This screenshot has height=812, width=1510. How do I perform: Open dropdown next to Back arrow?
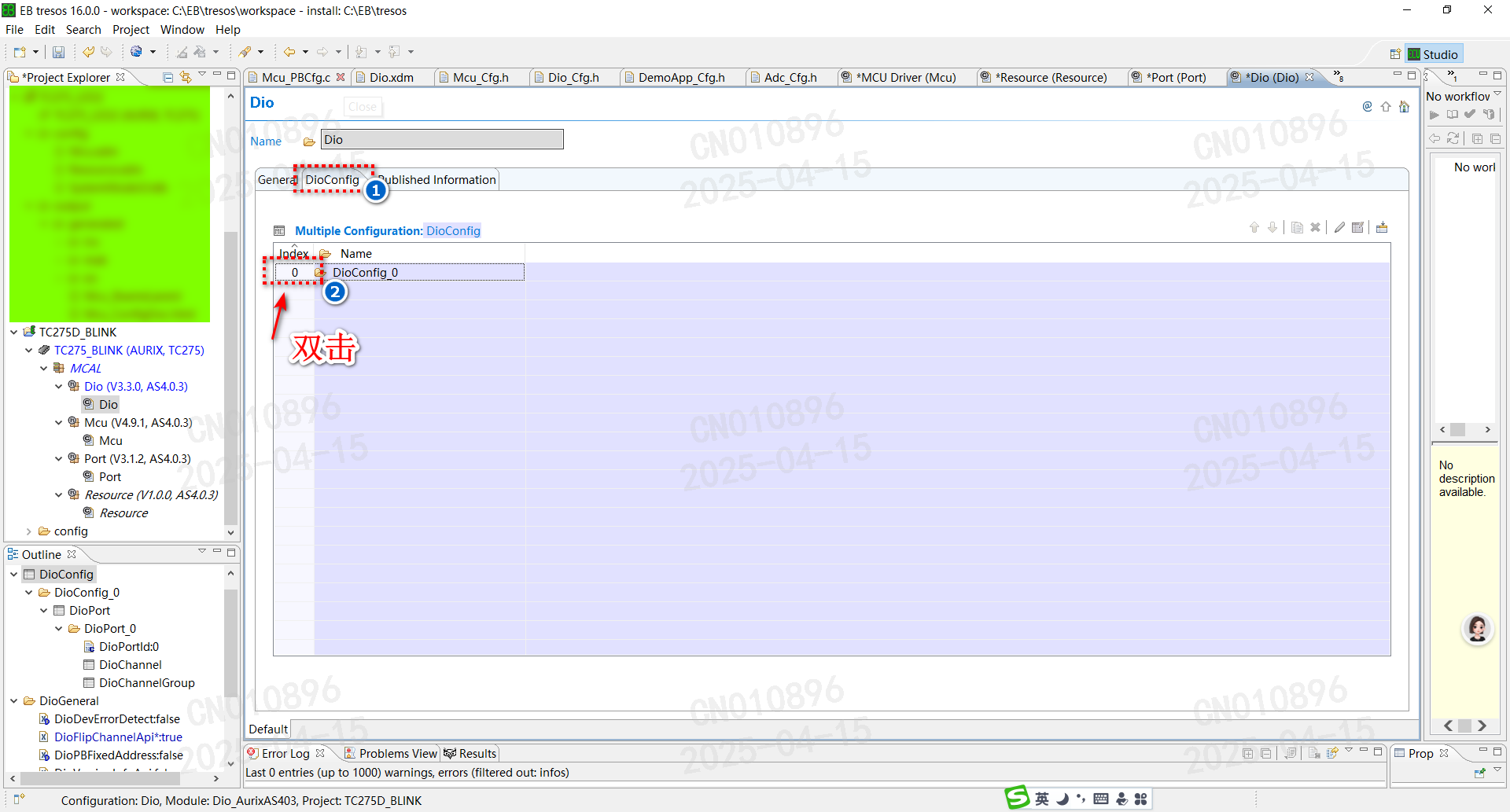click(x=305, y=52)
